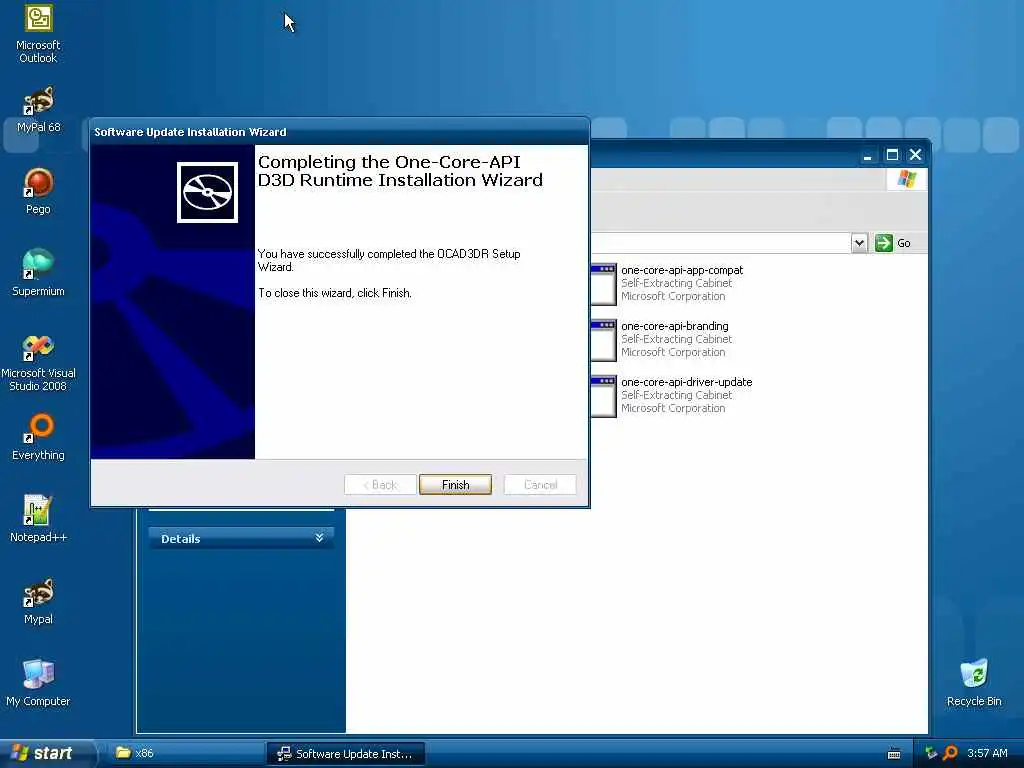1024x768 pixels.
Task: Open the address bar dropdown in Explorer
Action: pos(859,243)
